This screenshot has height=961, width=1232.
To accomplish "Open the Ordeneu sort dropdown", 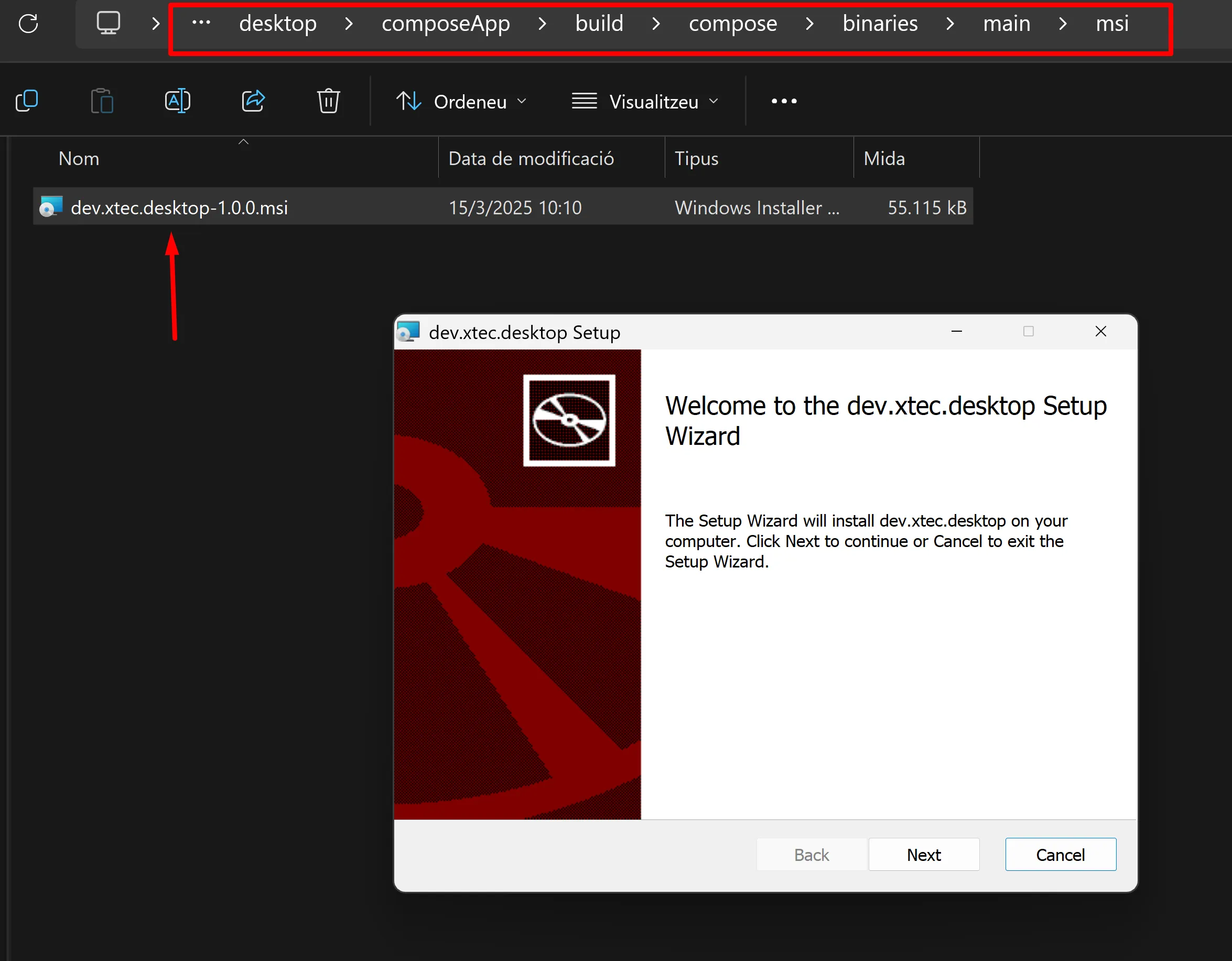I will 461,102.
